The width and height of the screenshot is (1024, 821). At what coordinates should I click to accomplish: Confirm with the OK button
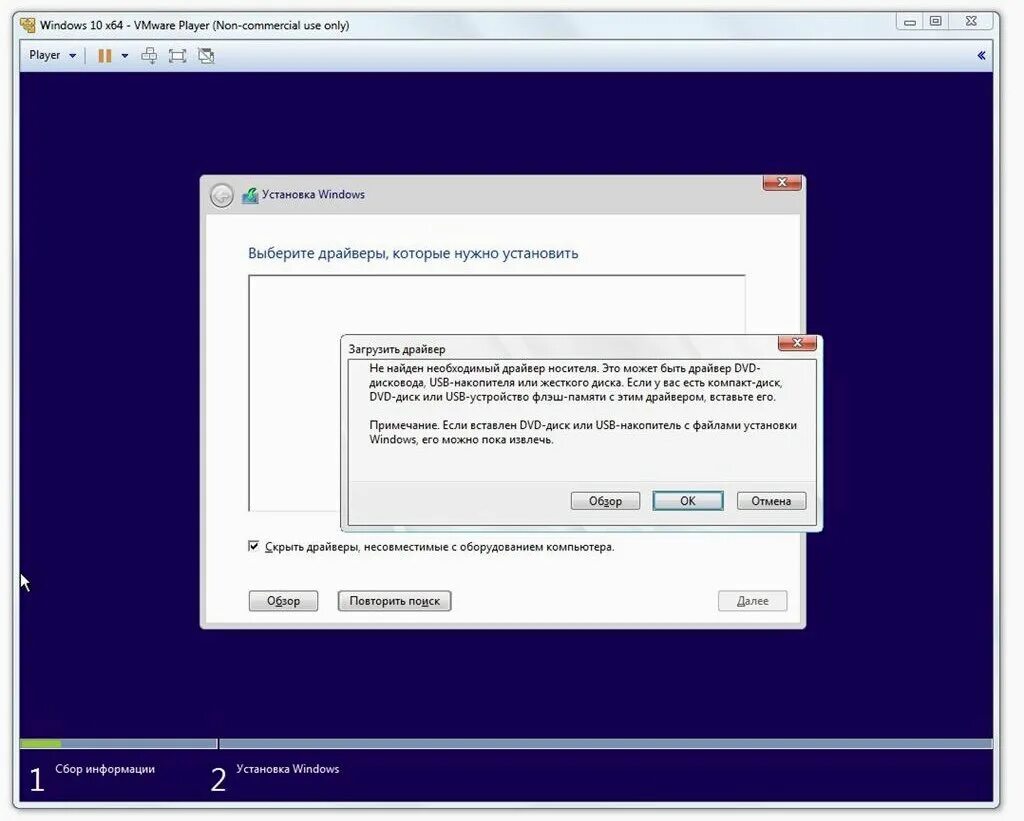point(688,501)
